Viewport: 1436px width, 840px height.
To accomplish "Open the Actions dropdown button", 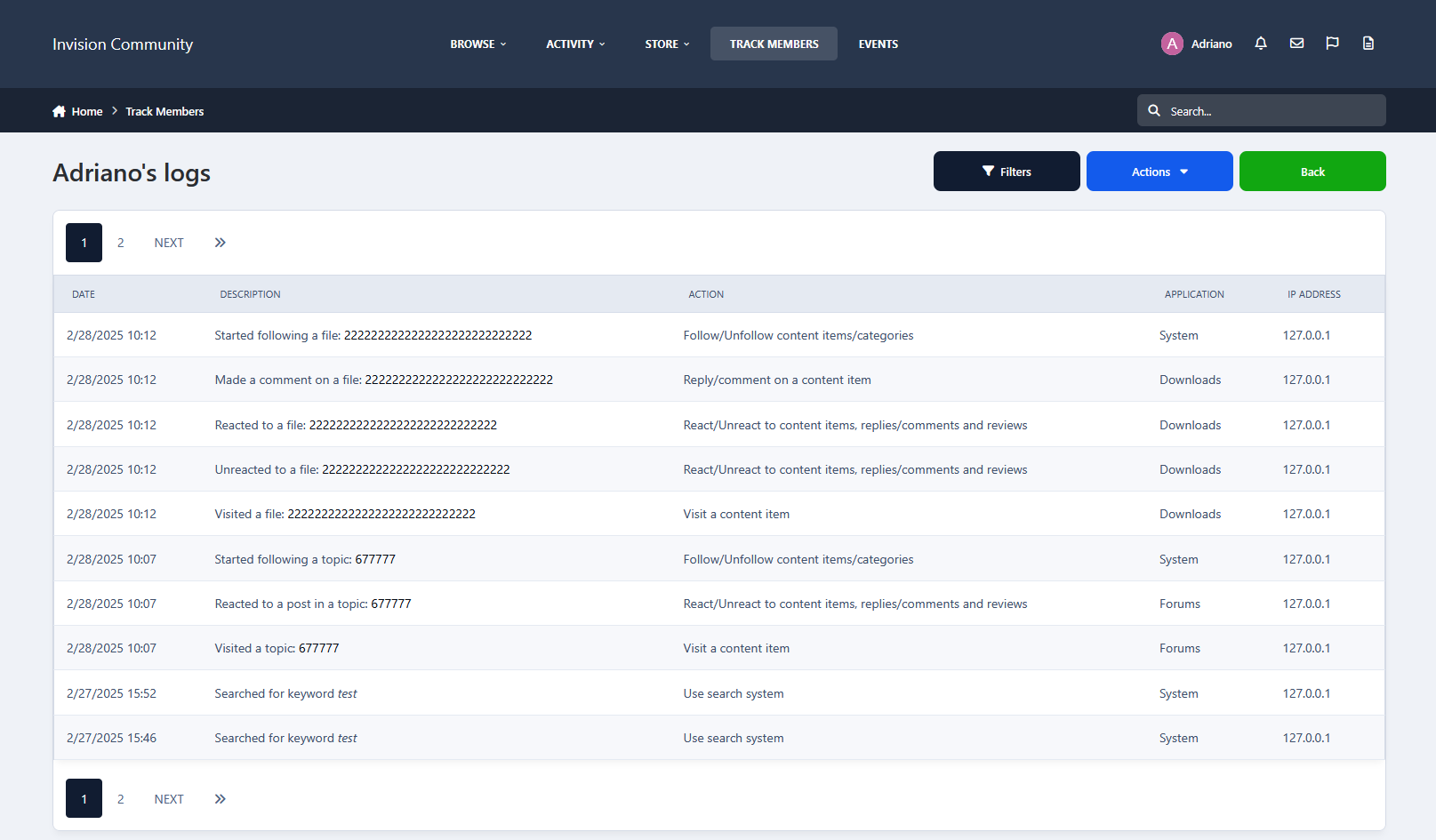I will (x=1159, y=172).
